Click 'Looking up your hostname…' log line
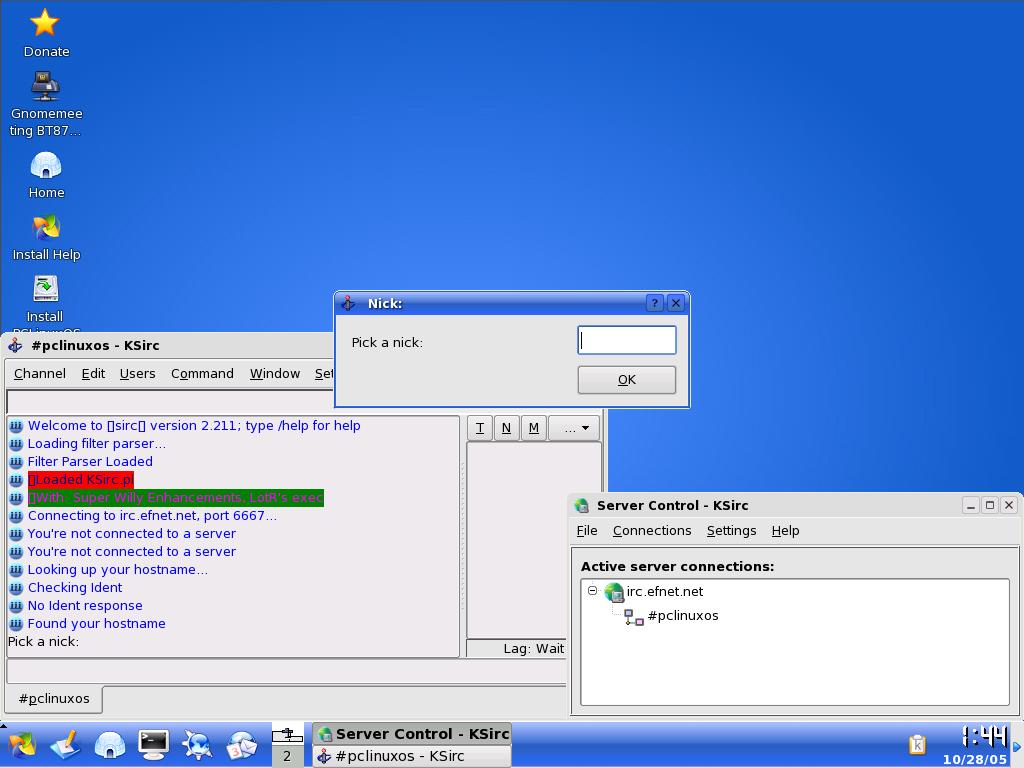Screen dimensions: 1024x768 118,569
